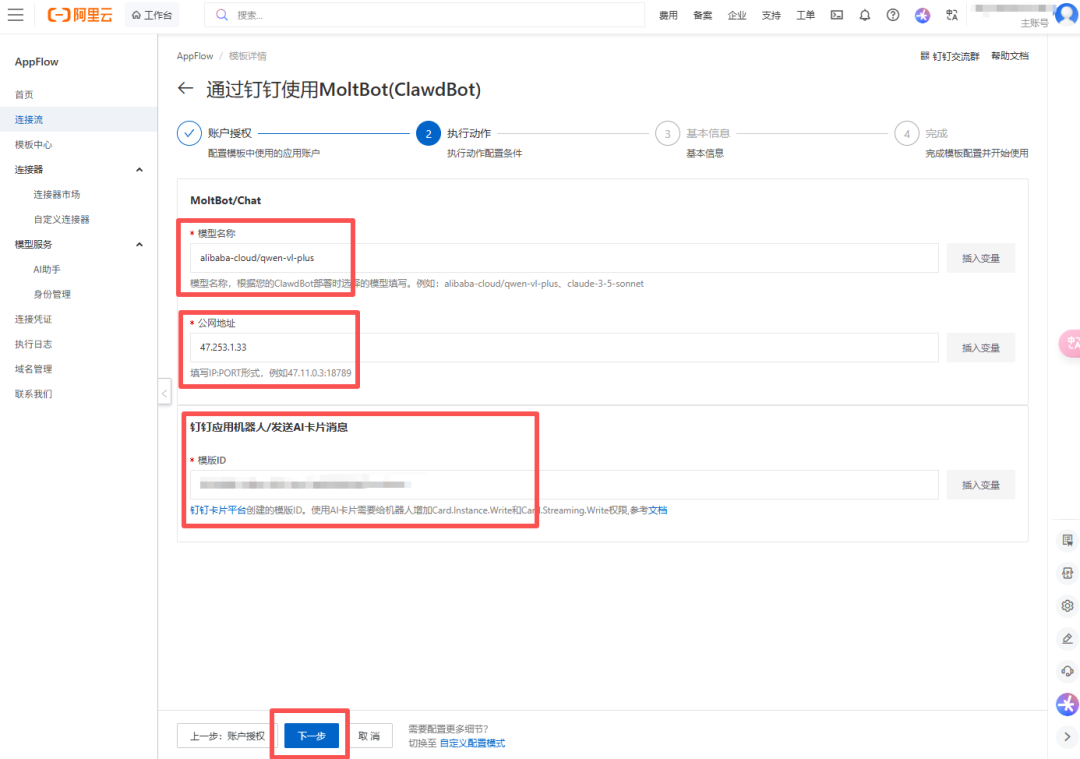This screenshot has width=1080, height=759.
Task: Open the AI assistant icon in header
Action: point(922,15)
